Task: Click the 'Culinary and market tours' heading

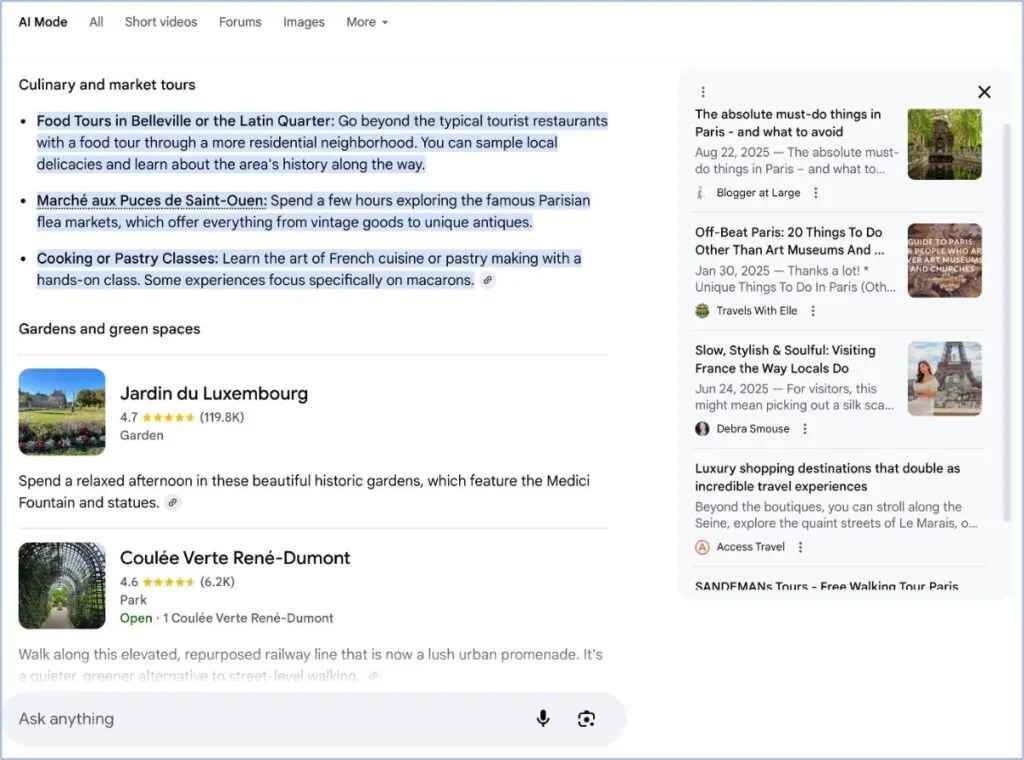Action: (107, 85)
